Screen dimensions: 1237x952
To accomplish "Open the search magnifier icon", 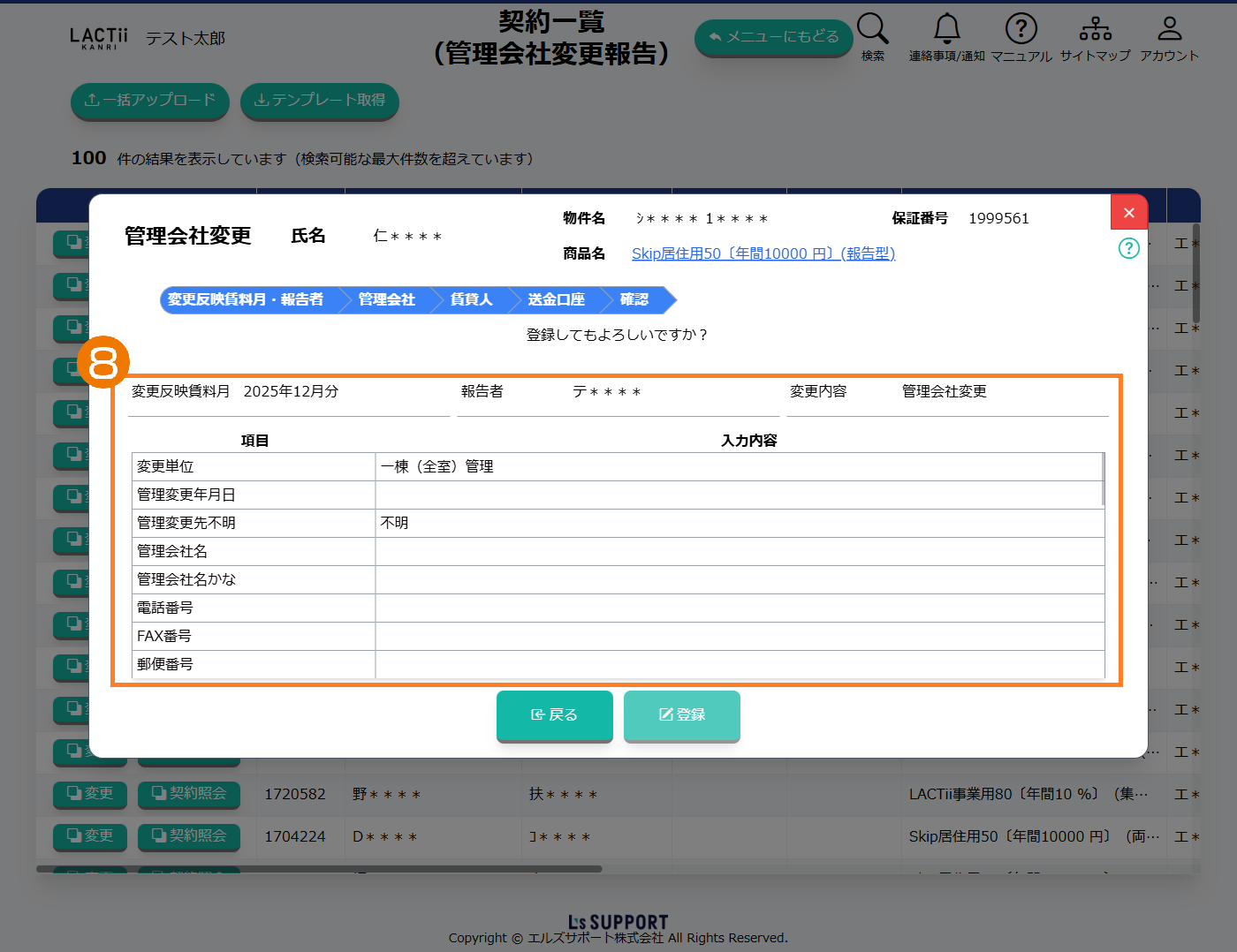I will coord(872,30).
